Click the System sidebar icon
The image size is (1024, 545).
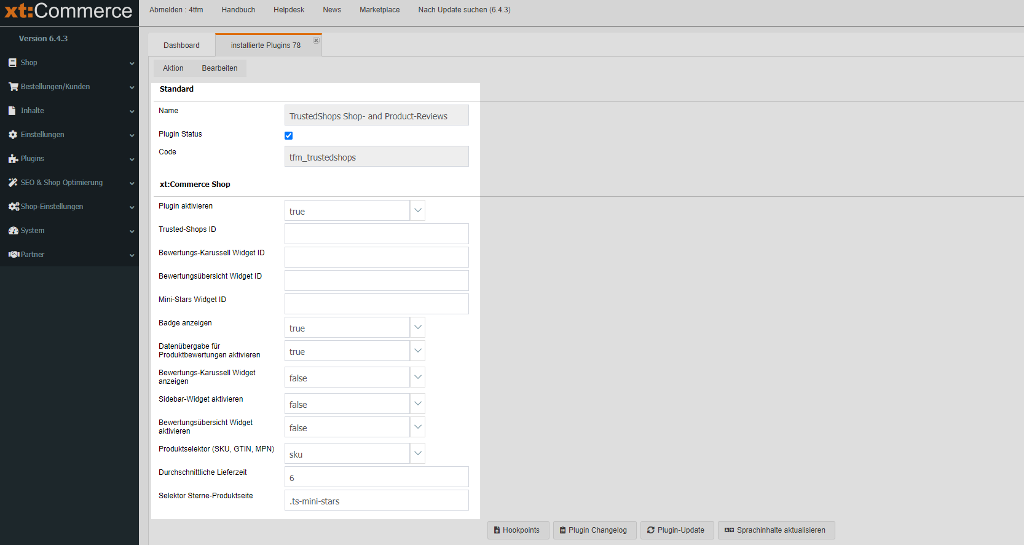pyautogui.click(x=12, y=230)
